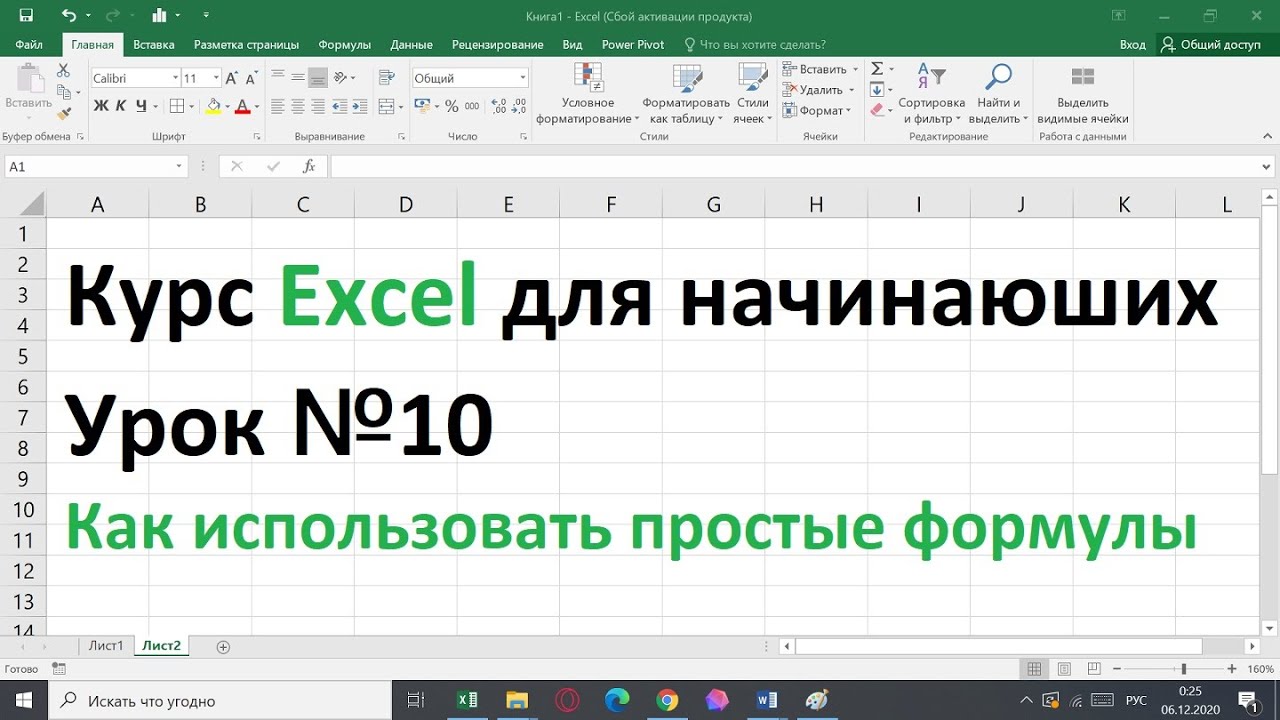Click Вставить cells button in Ячейки group
This screenshot has height=720, width=1280.
(820, 70)
